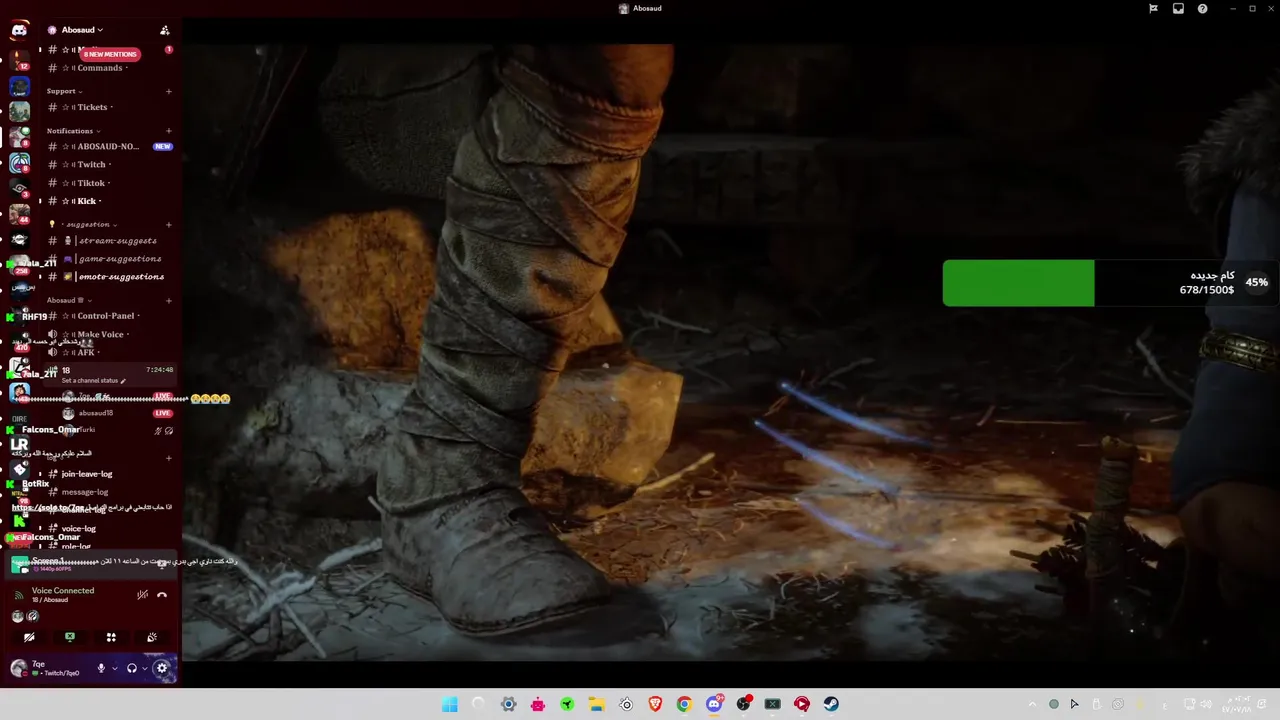This screenshot has height=720, width=1280.
Task: Open the ABOSAUD-NO... channel marked NEW
Action: (108, 147)
